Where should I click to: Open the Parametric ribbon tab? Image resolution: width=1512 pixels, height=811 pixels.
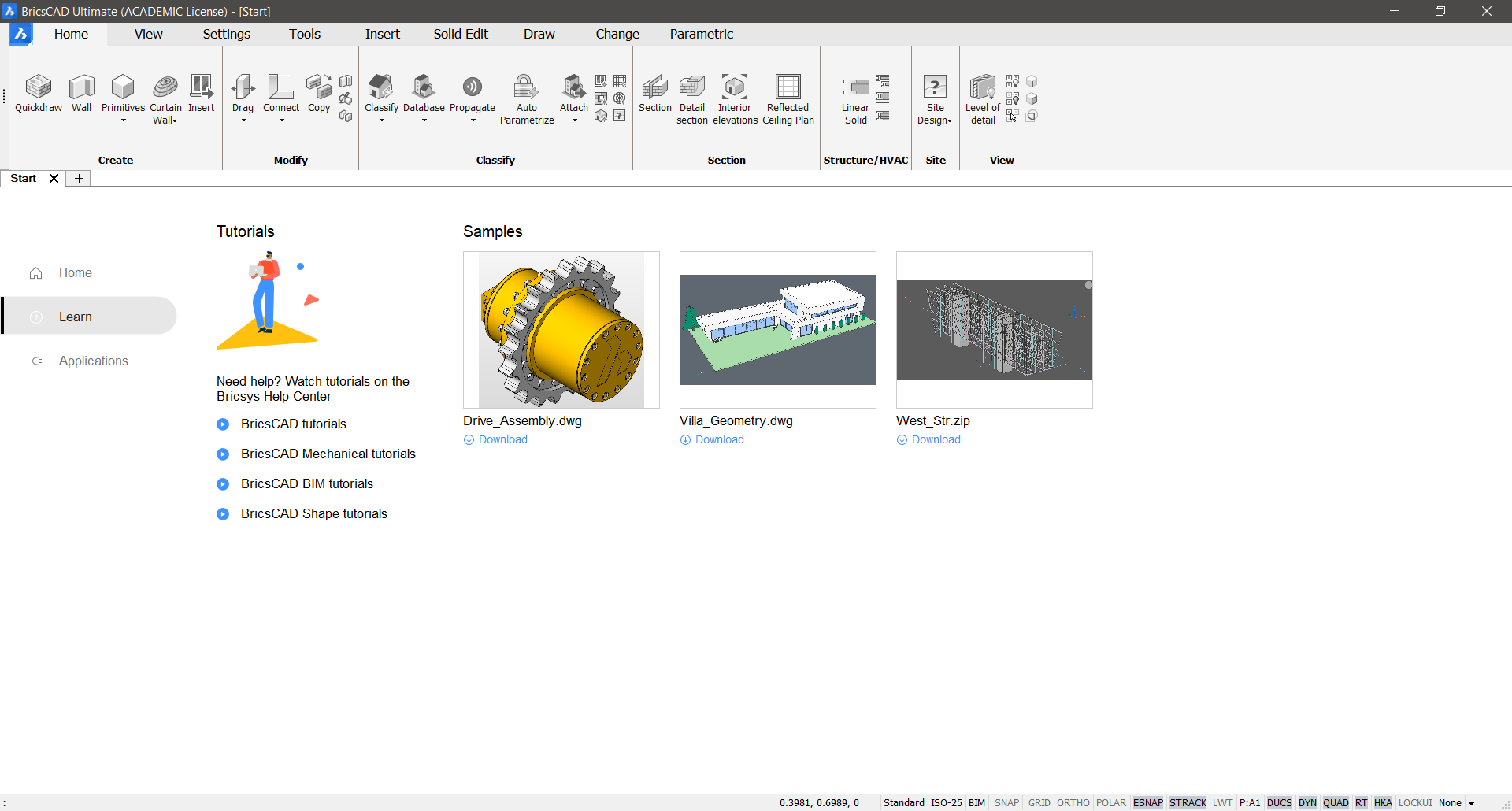point(701,34)
